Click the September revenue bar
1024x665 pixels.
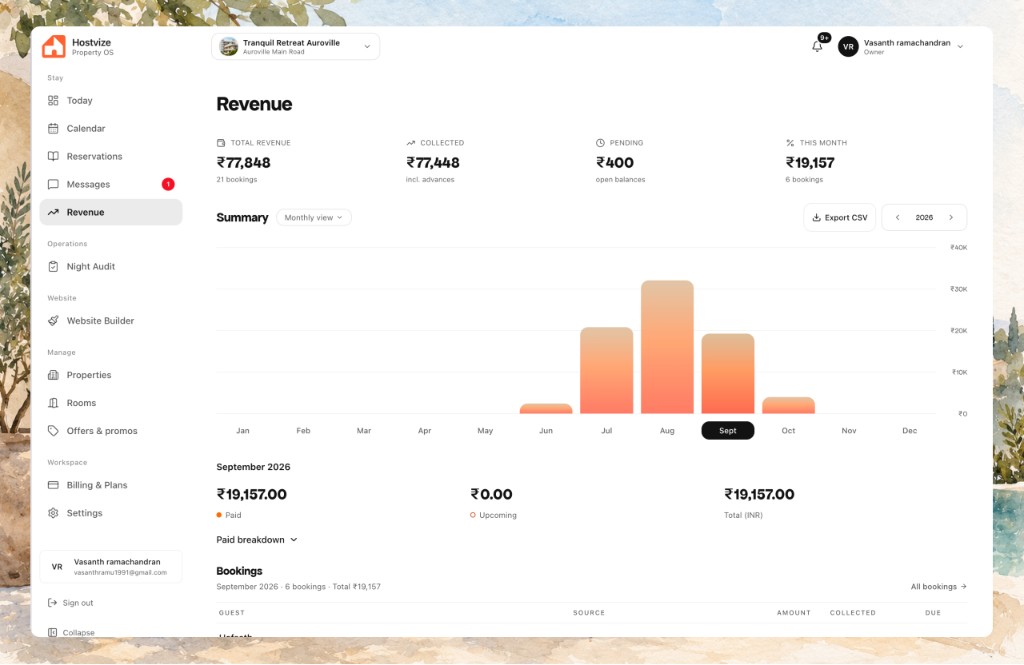728,374
